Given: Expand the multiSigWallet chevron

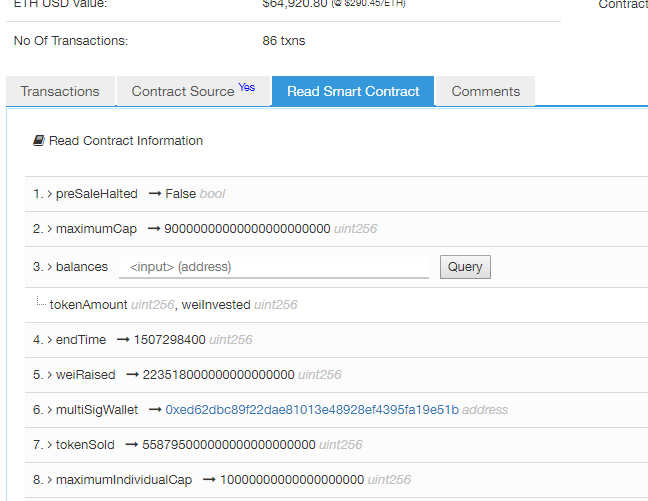Looking at the screenshot, I should [x=50, y=410].
